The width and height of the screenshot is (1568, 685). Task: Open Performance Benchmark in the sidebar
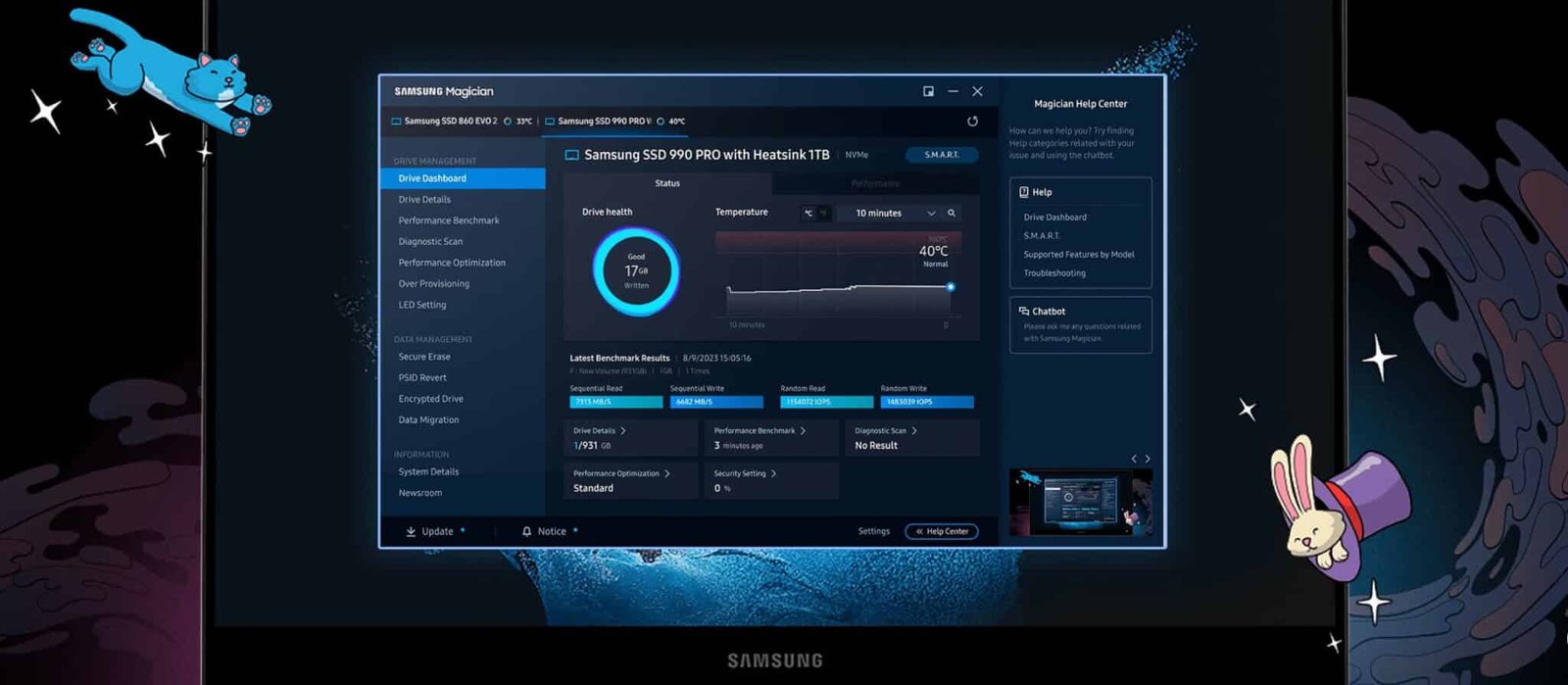tap(448, 220)
